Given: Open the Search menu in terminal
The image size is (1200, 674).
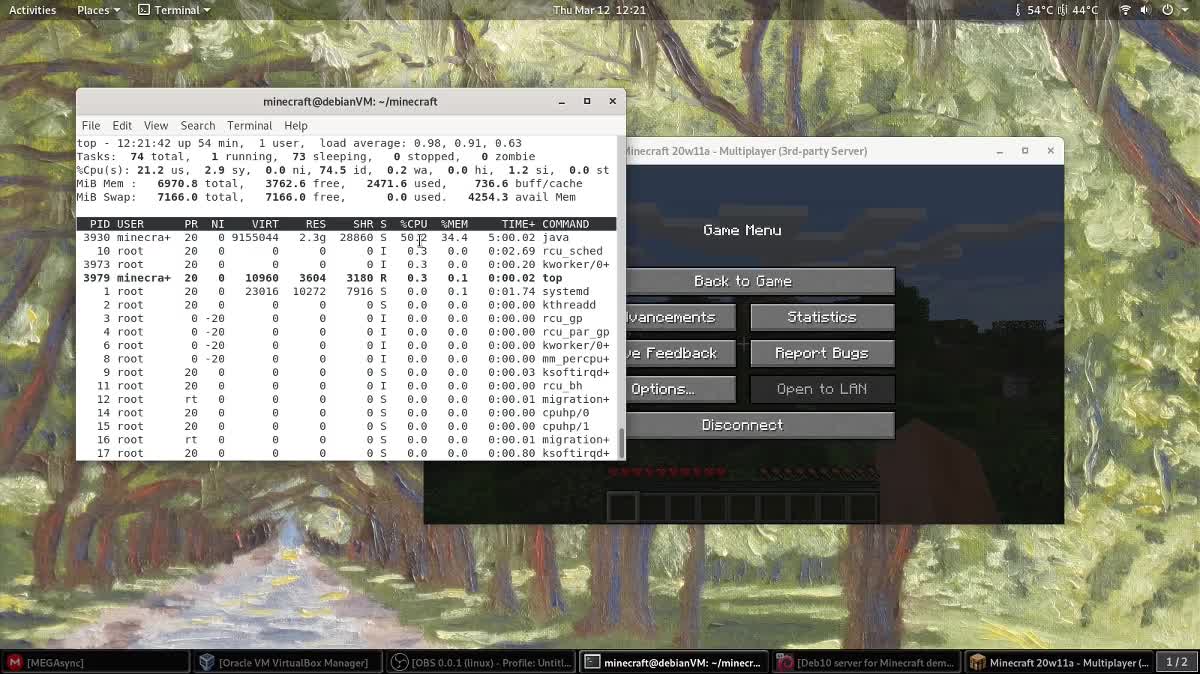Looking at the screenshot, I should [x=198, y=125].
